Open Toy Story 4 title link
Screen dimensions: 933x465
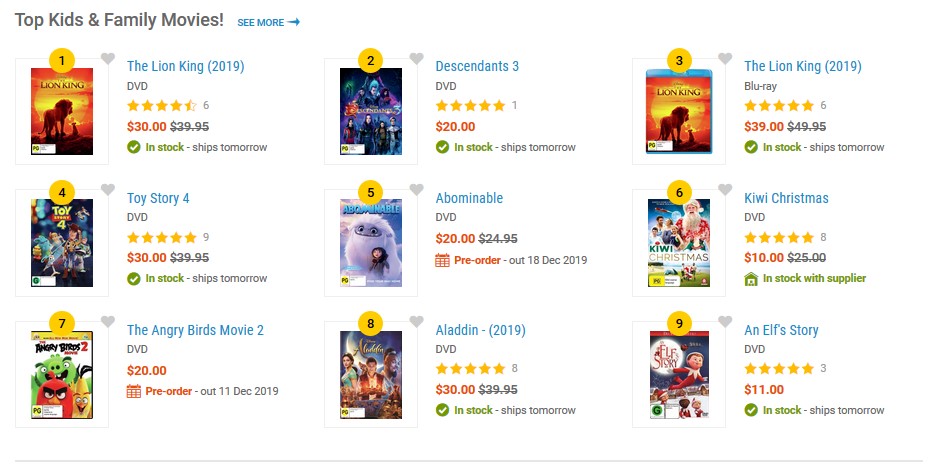click(x=158, y=198)
